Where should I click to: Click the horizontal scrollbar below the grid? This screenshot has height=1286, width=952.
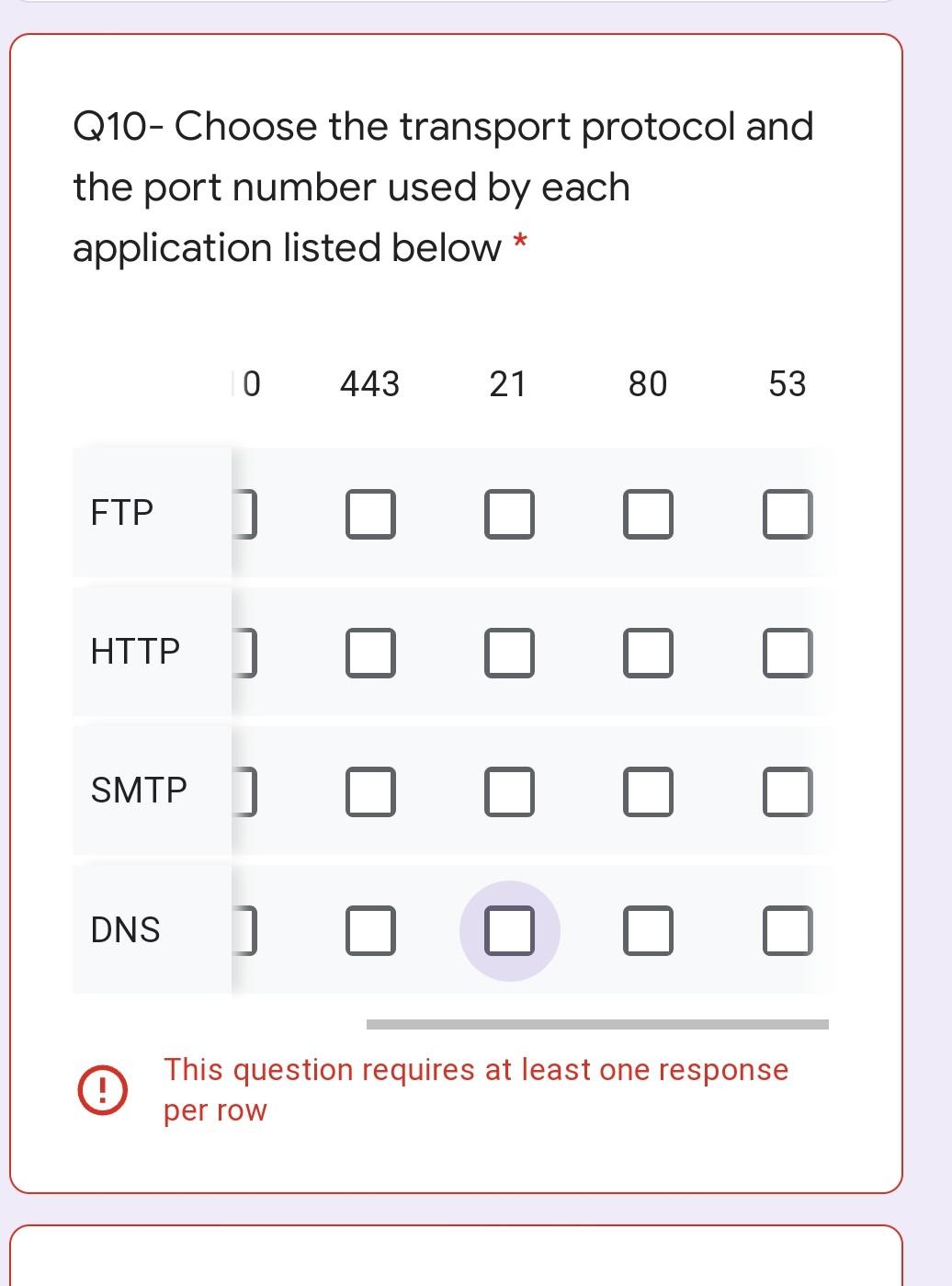[x=597, y=1023]
